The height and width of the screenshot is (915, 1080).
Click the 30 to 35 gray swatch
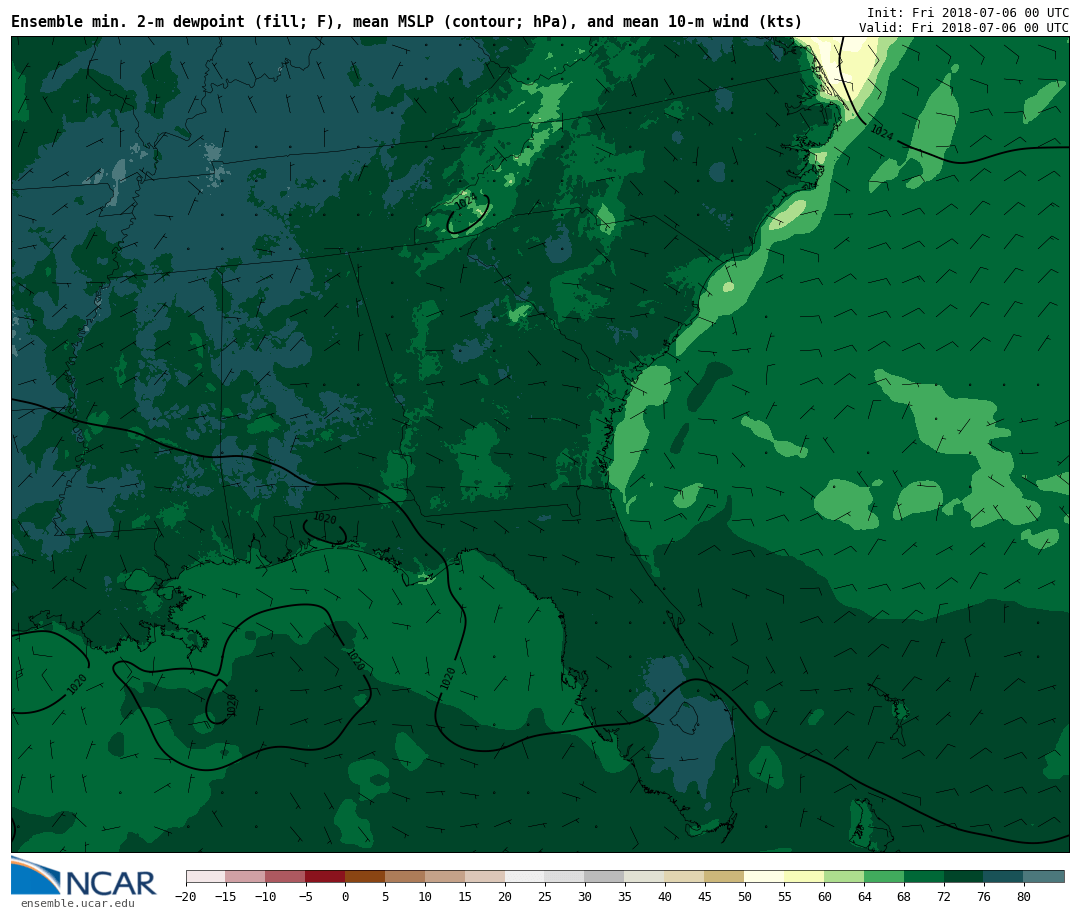click(605, 876)
